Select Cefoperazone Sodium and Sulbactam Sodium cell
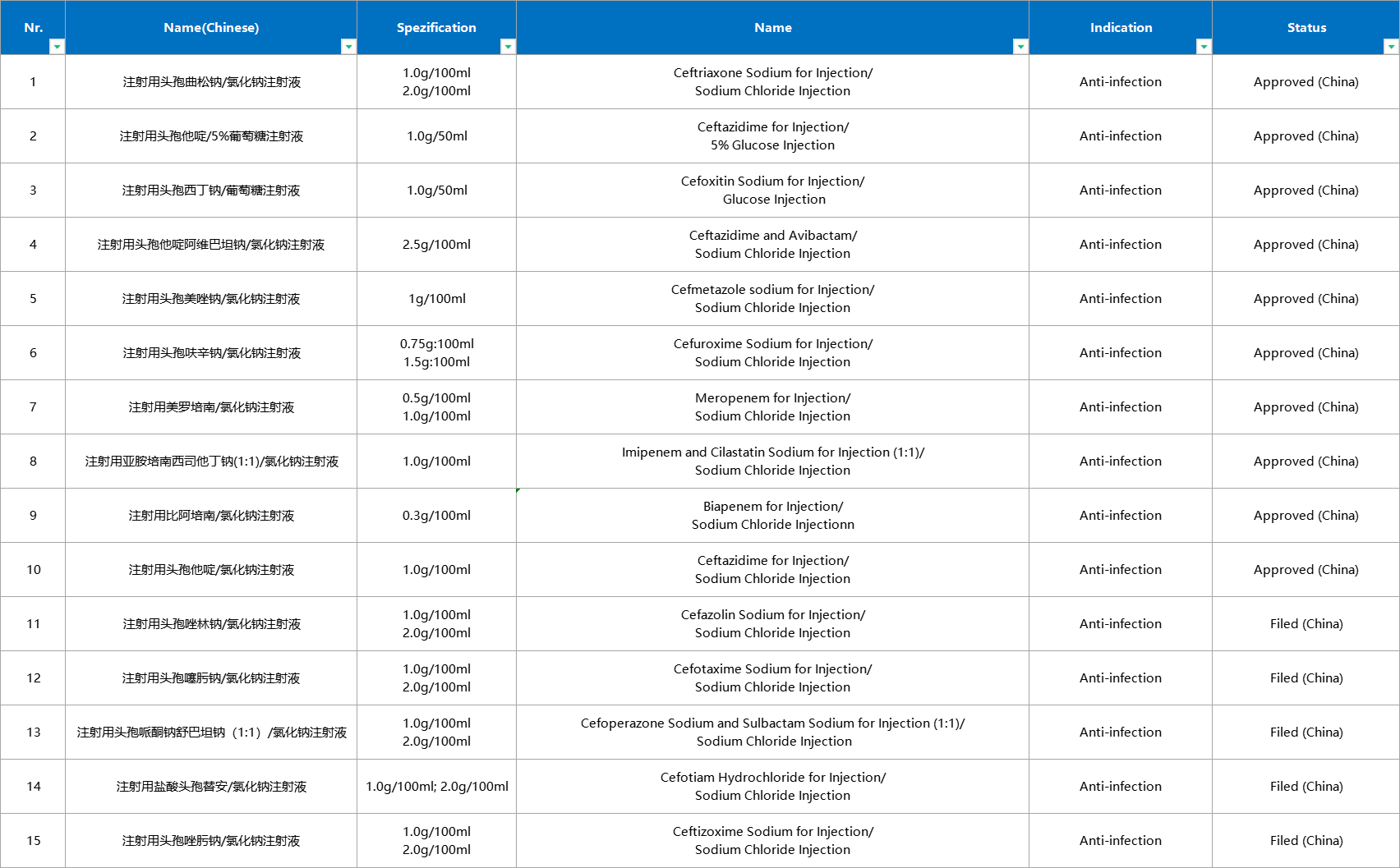 pyautogui.click(x=772, y=733)
